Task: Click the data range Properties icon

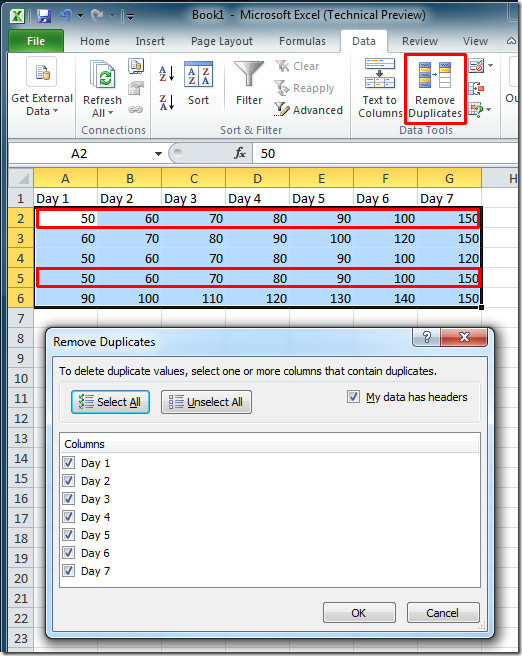Action: [136, 88]
